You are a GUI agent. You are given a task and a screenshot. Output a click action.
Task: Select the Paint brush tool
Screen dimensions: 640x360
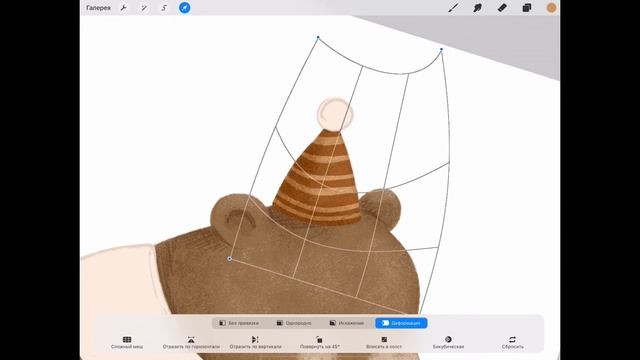[453, 8]
